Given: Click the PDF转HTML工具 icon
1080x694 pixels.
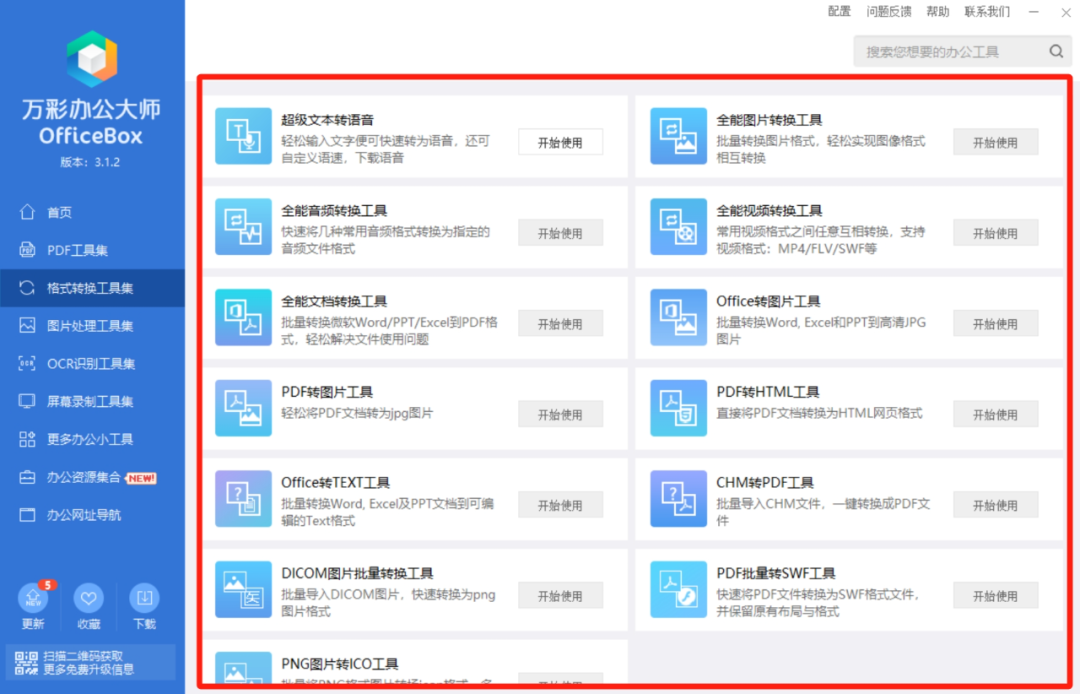Looking at the screenshot, I should (x=679, y=408).
